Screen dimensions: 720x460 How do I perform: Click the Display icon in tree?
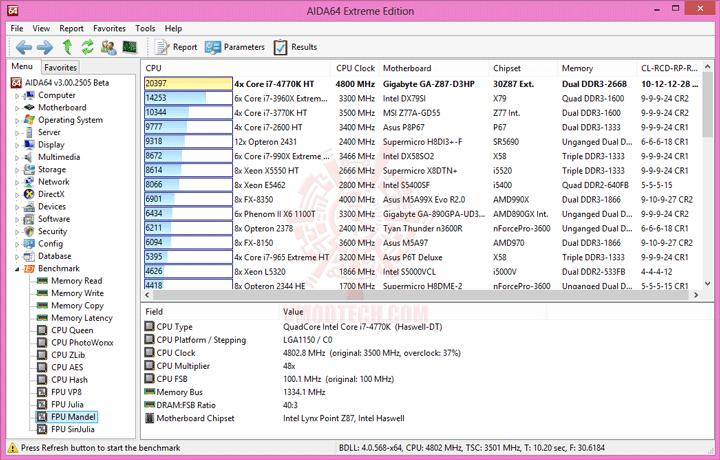coord(29,145)
